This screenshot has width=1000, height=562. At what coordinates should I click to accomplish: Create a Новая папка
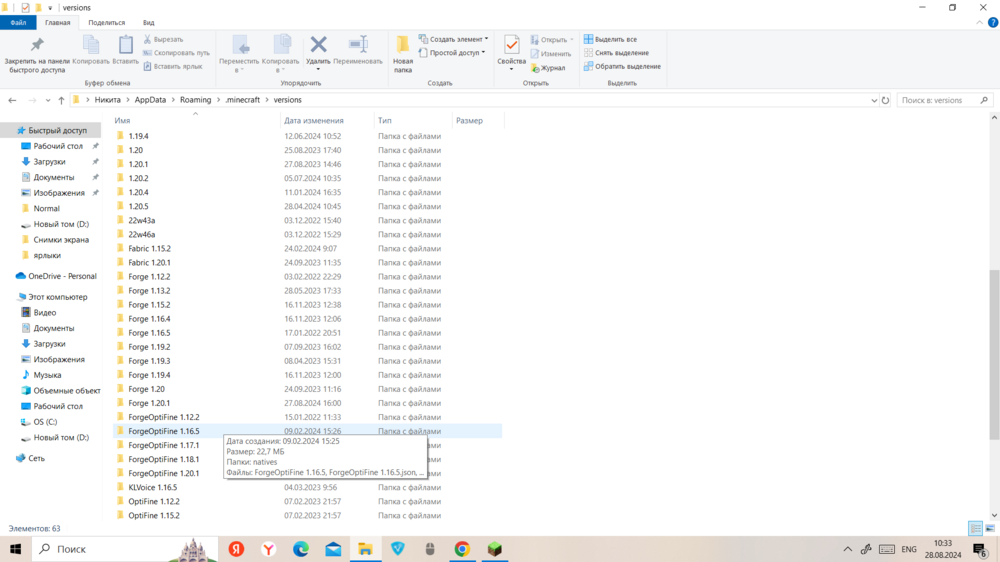point(402,54)
